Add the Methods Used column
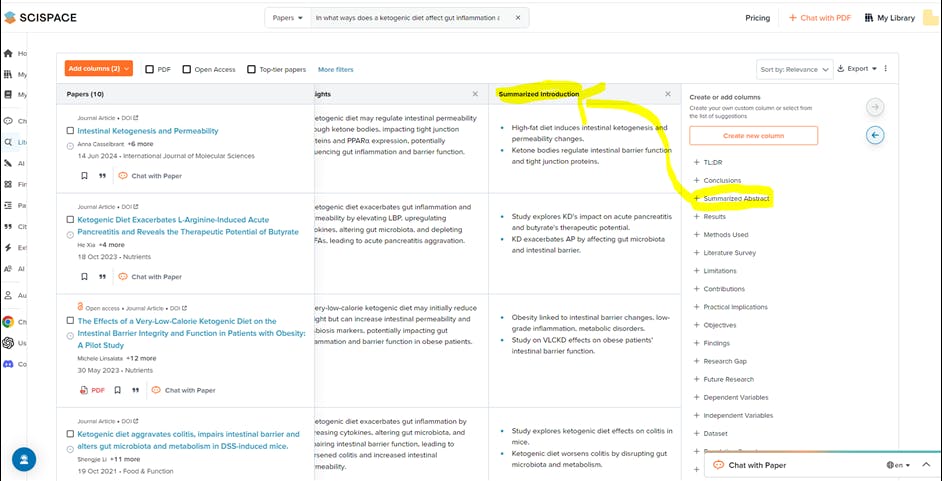This screenshot has height=481, width=942. (720, 234)
